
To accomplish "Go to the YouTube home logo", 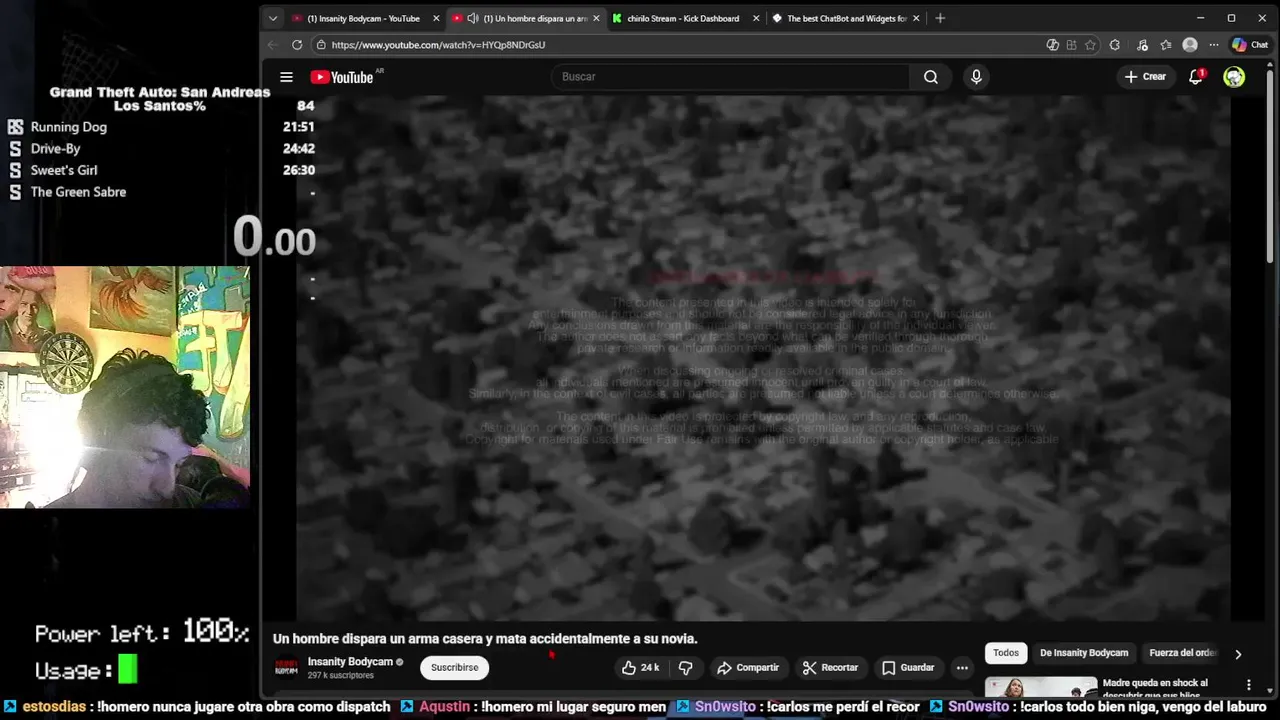I will point(343,77).
